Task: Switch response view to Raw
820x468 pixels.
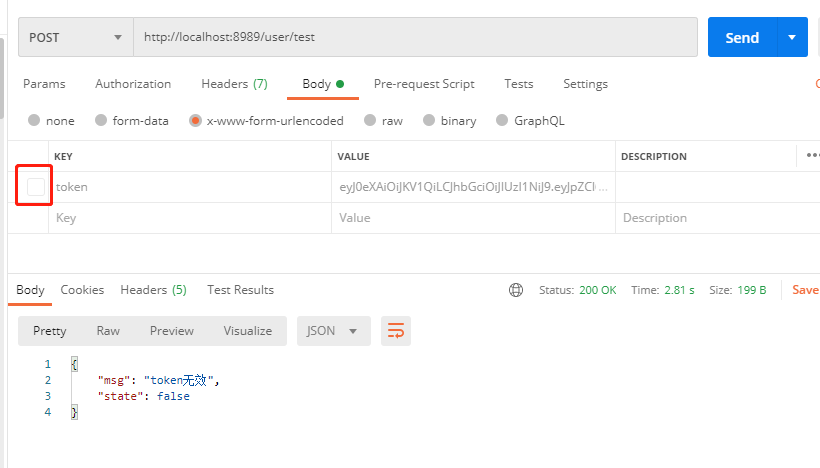Action: click(108, 331)
